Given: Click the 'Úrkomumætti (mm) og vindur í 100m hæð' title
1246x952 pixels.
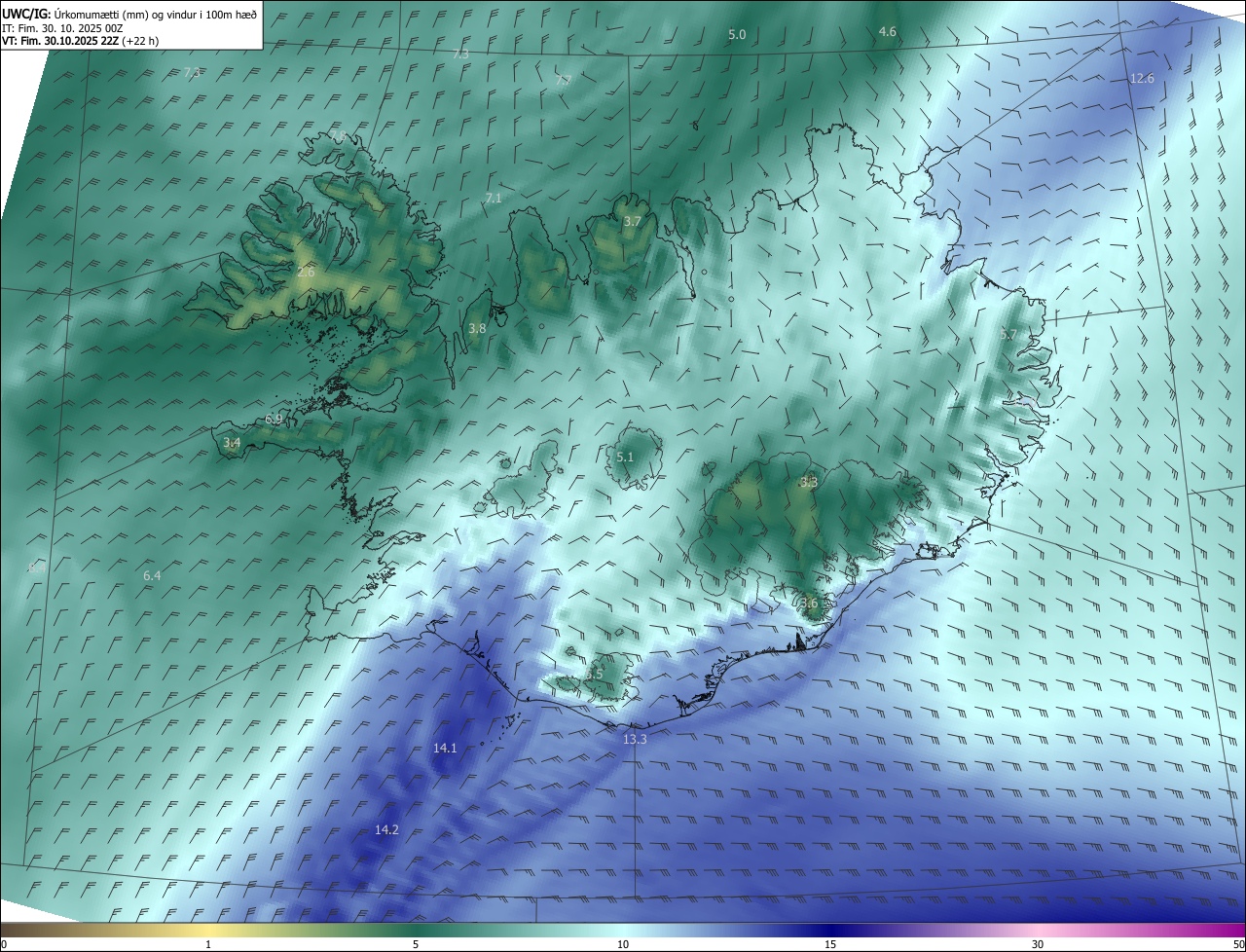Looking at the screenshot, I should 155,13.
